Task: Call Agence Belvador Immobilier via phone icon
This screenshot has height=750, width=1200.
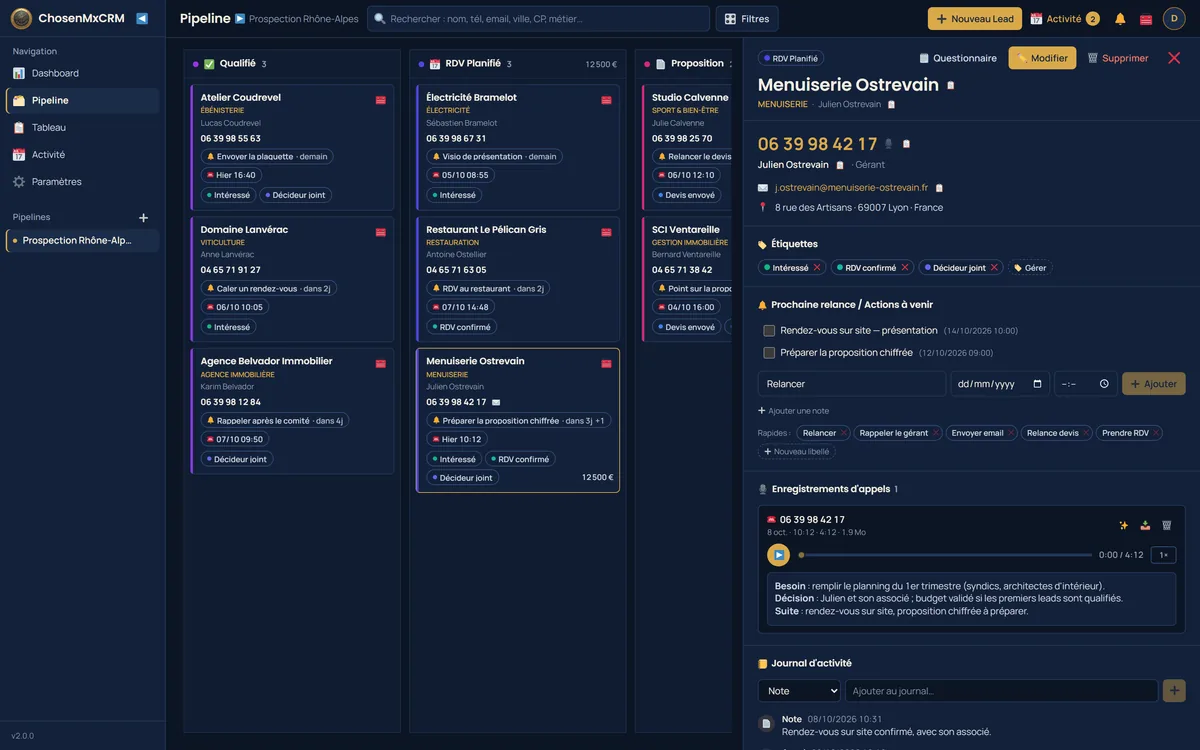Action: point(381,364)
